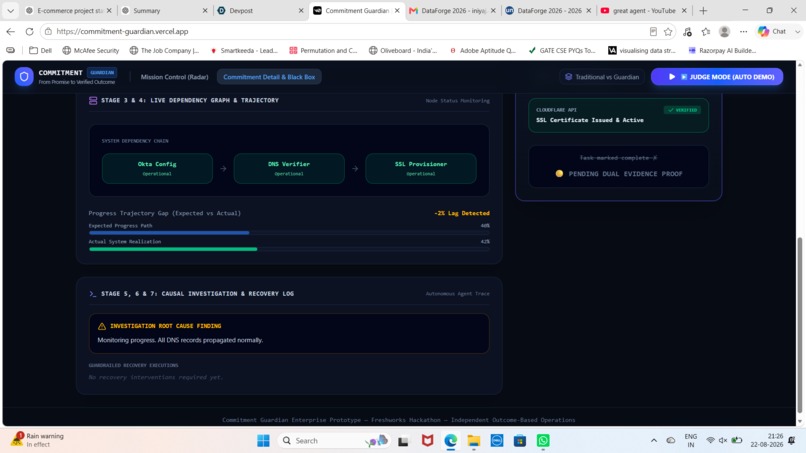Image resolution: width=806 pixels, height=453 pixels.
Task: Click the warning triangle on root cause finding
Action: (102, 326)
